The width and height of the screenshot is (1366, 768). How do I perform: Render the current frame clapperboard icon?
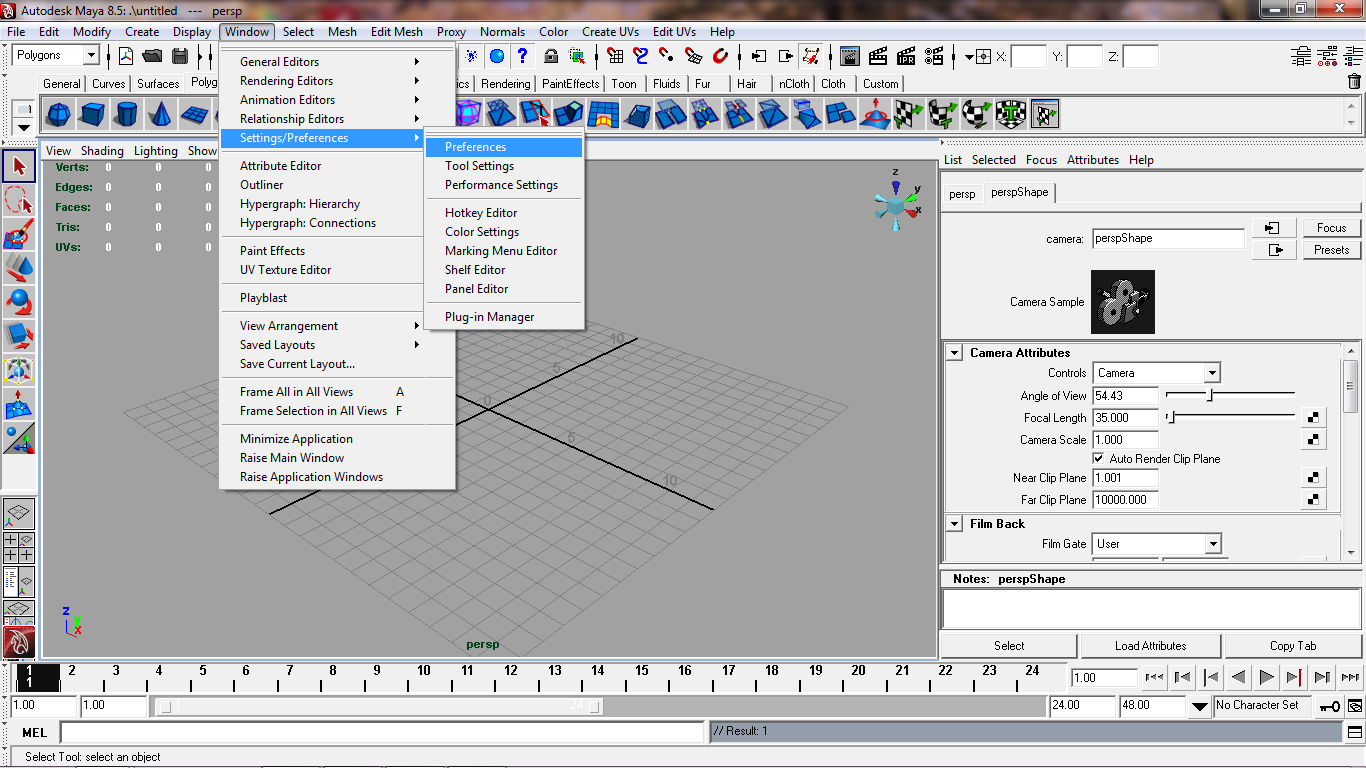point(878,56)
